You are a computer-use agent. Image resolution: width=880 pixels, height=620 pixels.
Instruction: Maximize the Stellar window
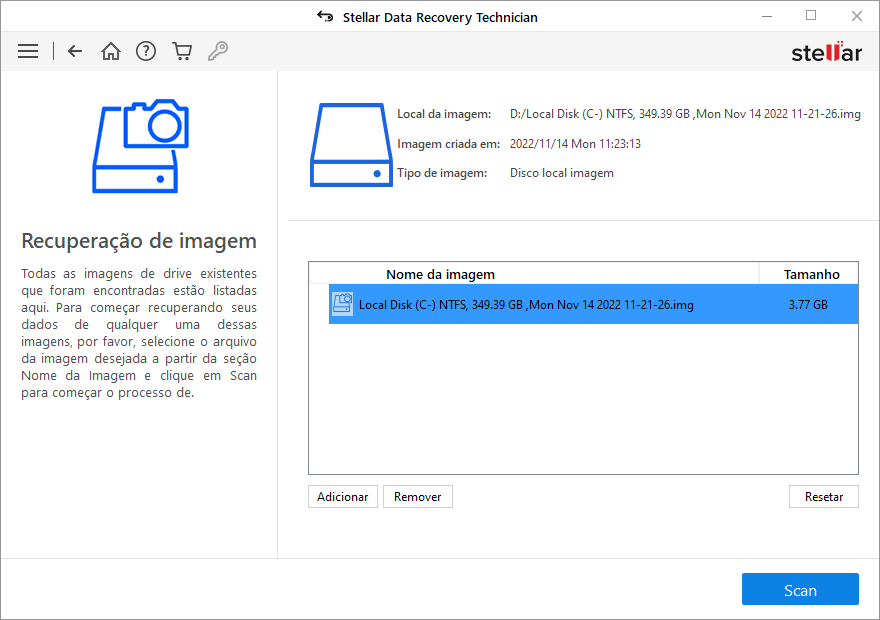[811, 16]
